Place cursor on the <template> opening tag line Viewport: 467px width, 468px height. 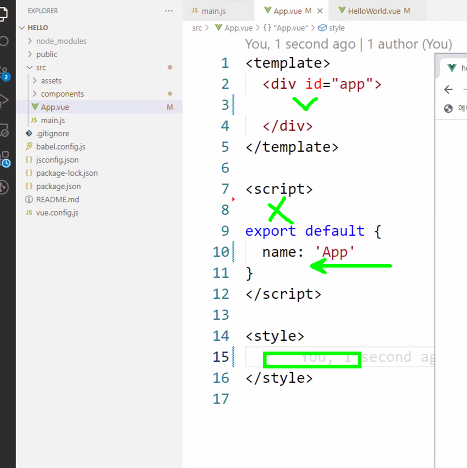[x=288, y=63]
